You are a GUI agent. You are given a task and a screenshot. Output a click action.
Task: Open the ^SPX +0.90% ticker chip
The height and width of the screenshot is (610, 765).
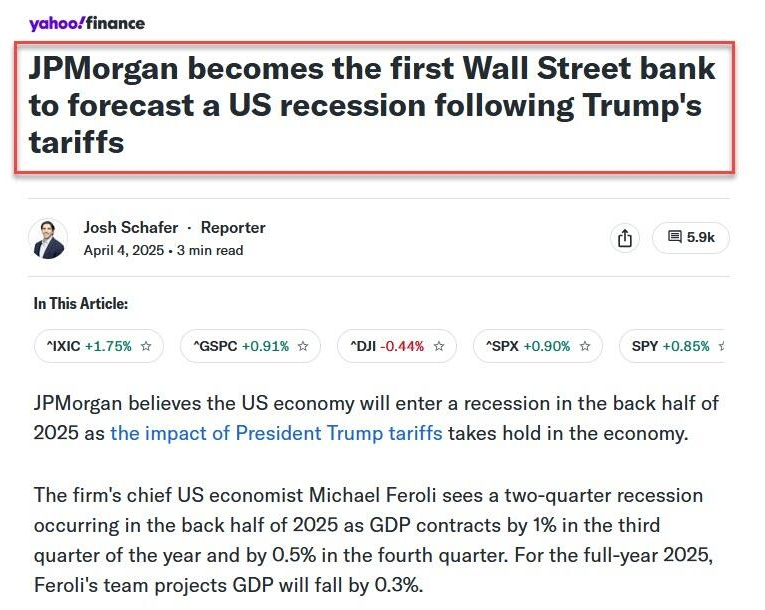point(527,347)
